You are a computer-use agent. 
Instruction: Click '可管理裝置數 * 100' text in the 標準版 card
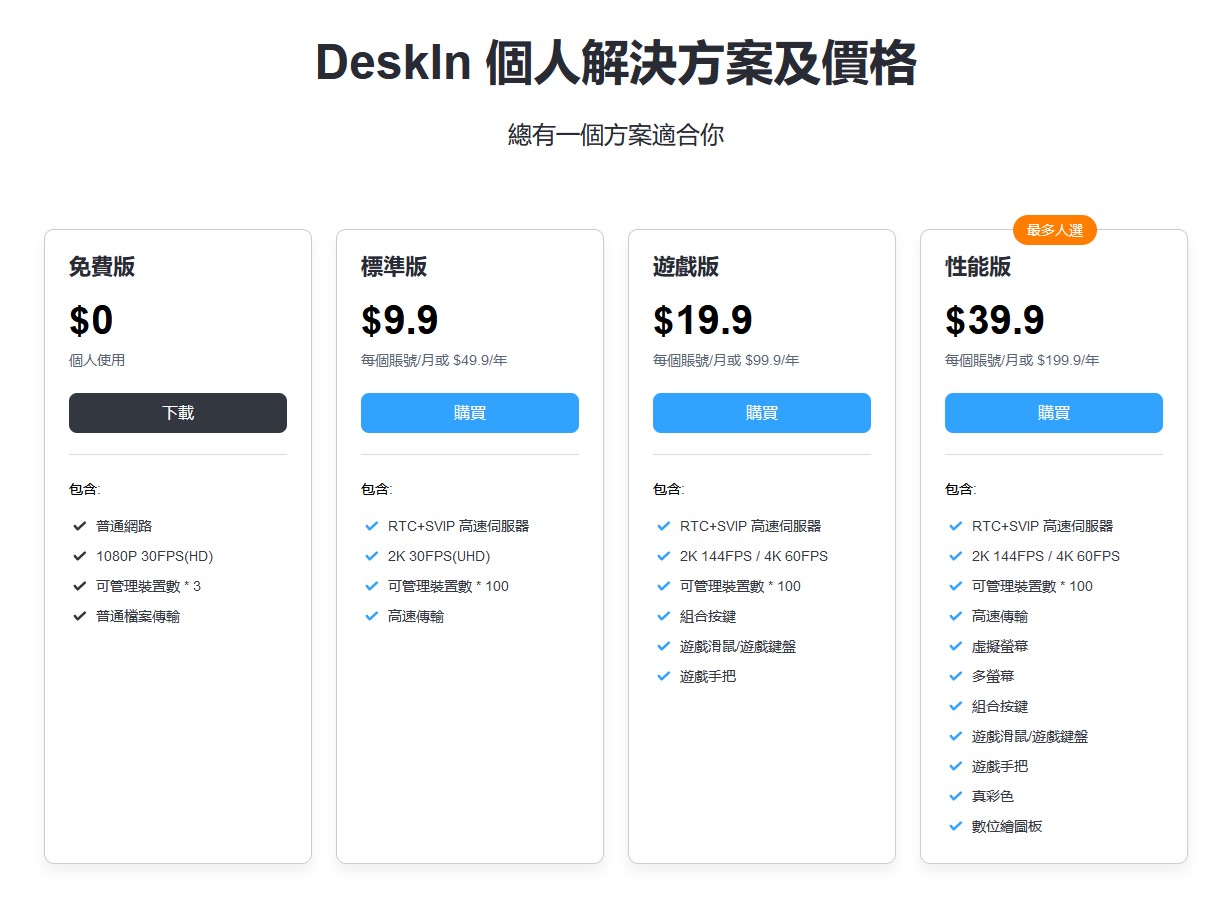448,586
